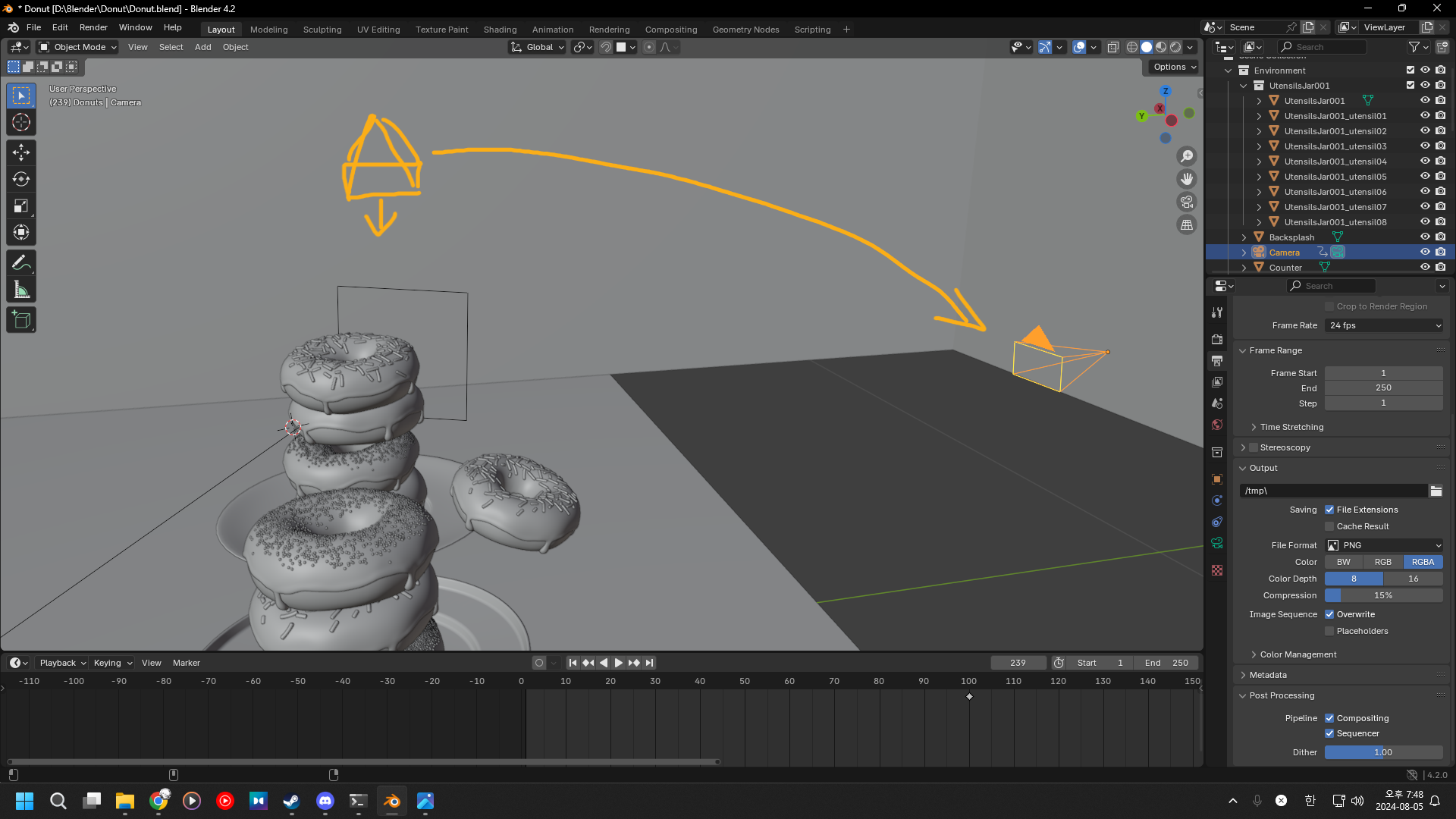
Task: Select the Add Cube tool
Action: click(x=21, y=320)
